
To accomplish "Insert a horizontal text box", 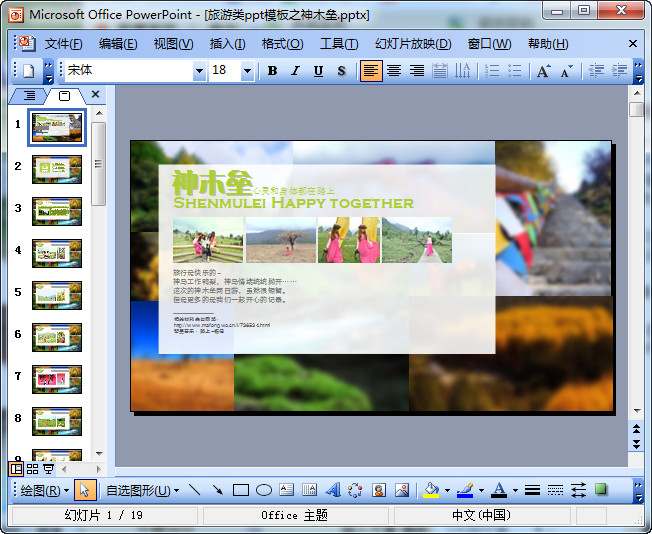I will pos(286,490).
